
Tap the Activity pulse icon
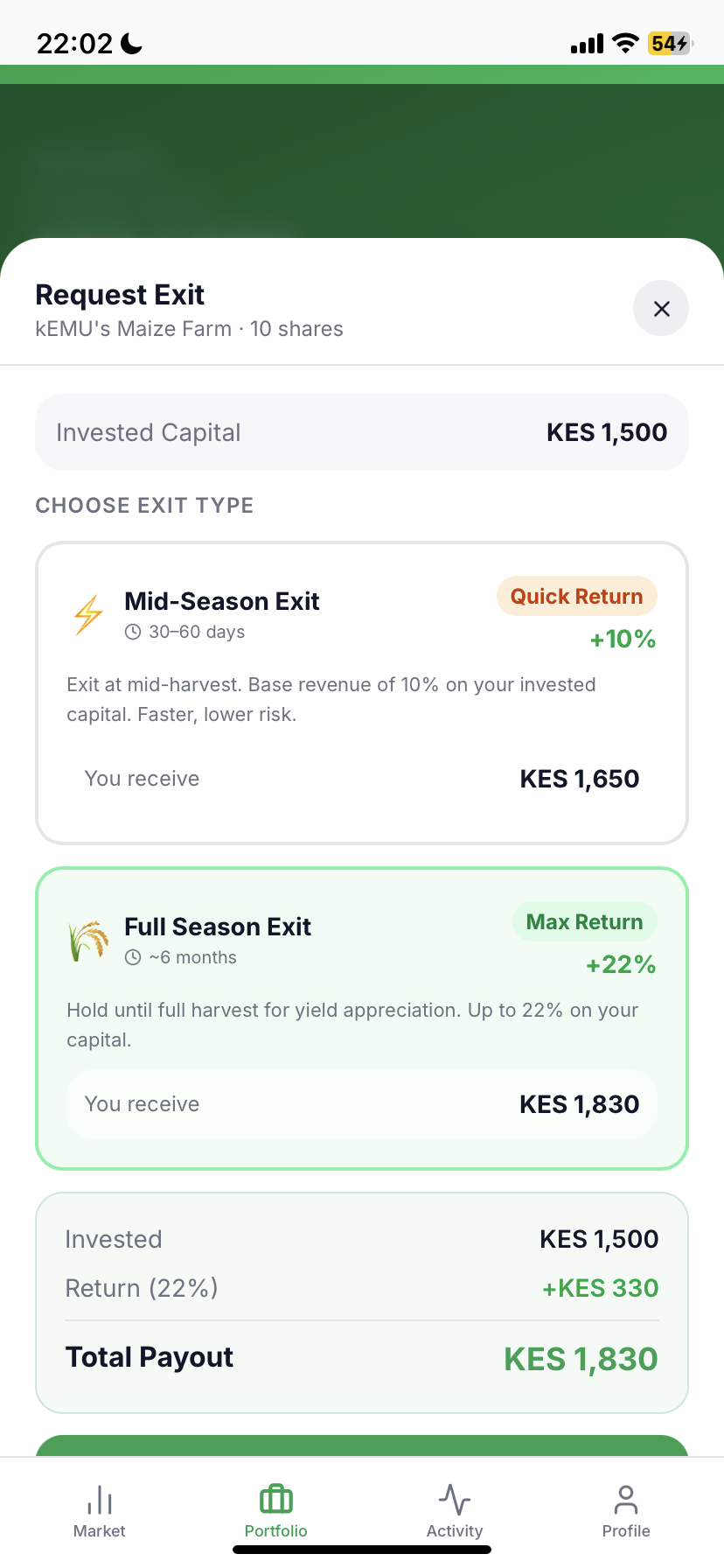455,1499
